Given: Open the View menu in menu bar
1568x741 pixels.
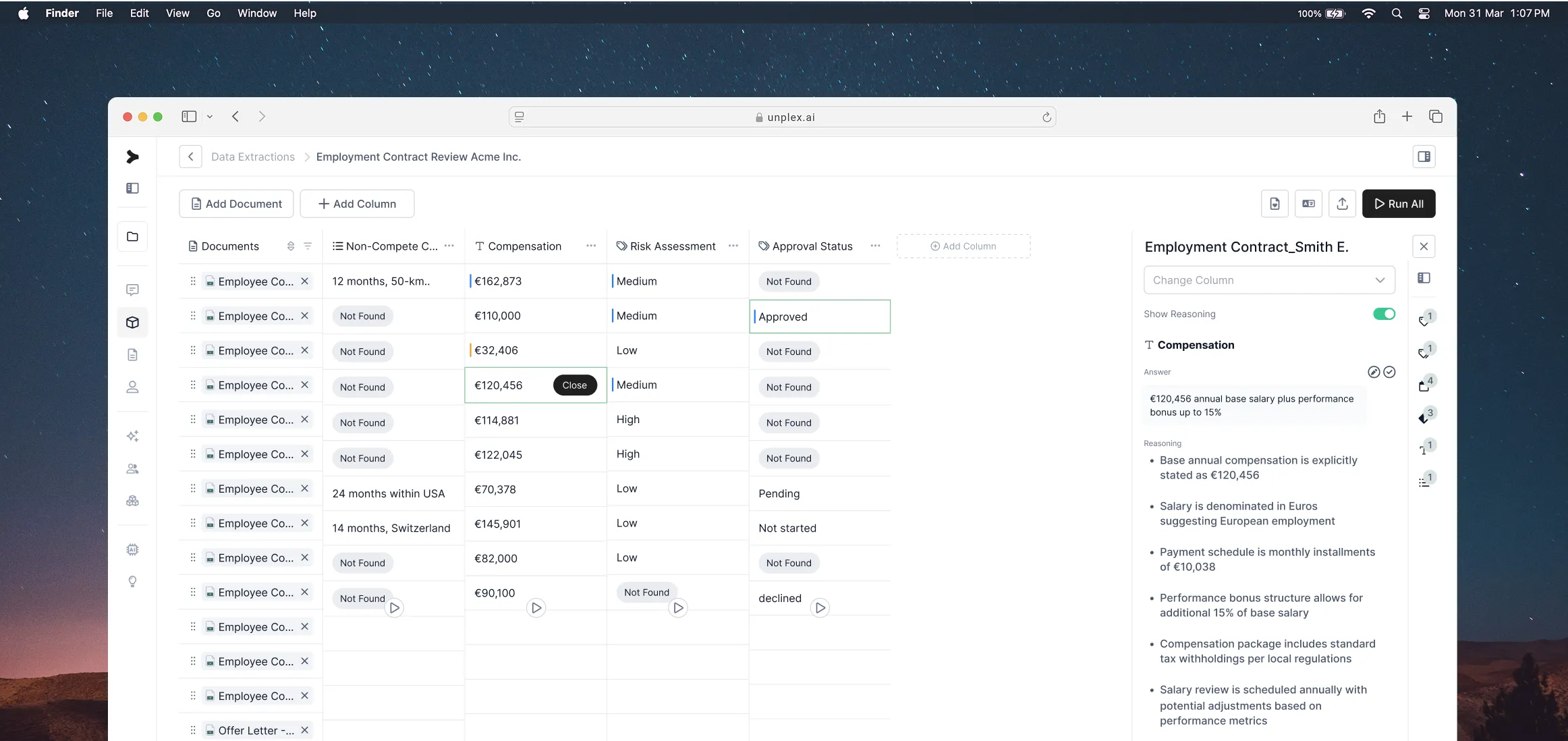Looking at the screenshot, I should (x=177, y=13).
